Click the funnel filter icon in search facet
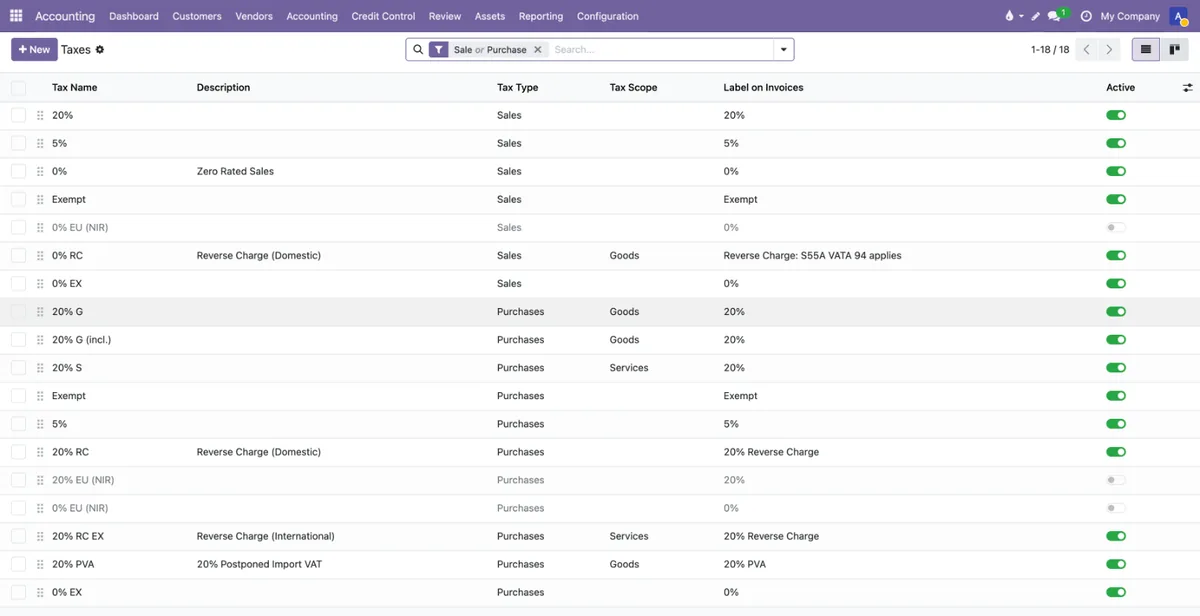Screen dimensions: 1200x616 coord(438,49)
